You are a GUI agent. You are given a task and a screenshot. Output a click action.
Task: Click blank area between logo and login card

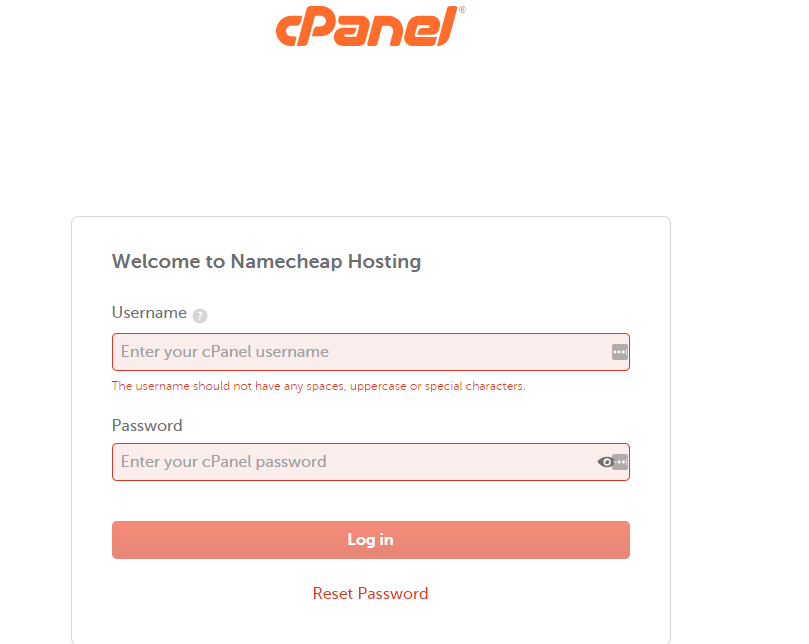(x=370, y=132)
